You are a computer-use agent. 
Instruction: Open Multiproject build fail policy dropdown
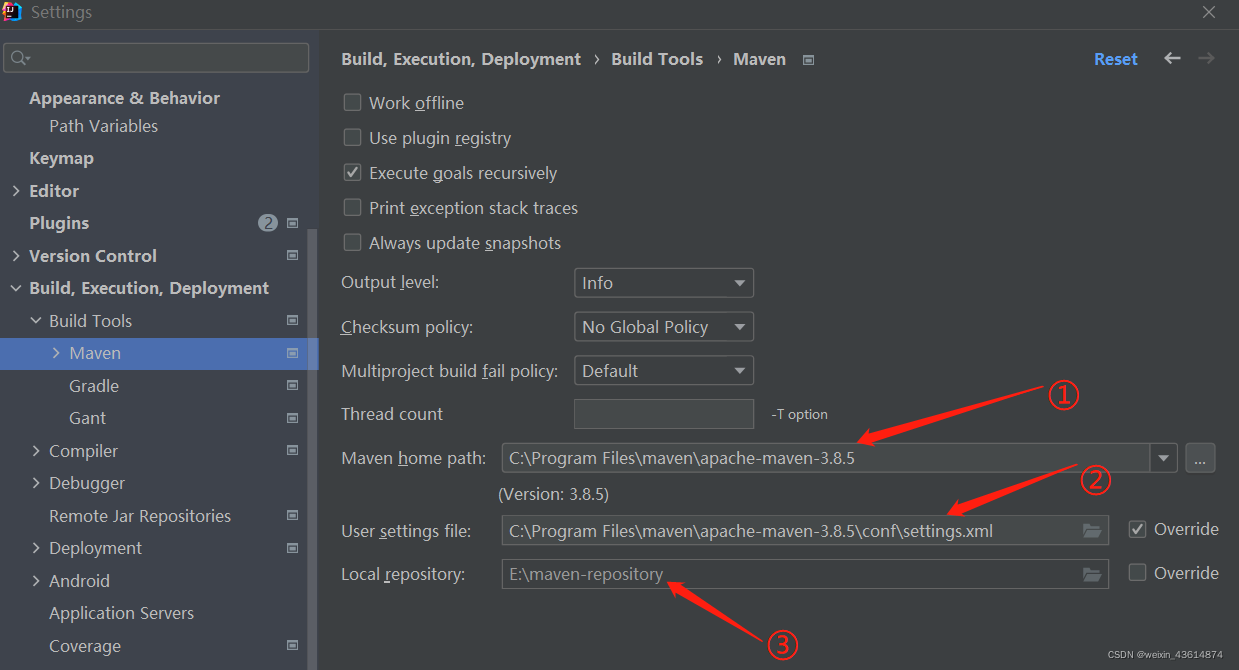tap(664, 371)
